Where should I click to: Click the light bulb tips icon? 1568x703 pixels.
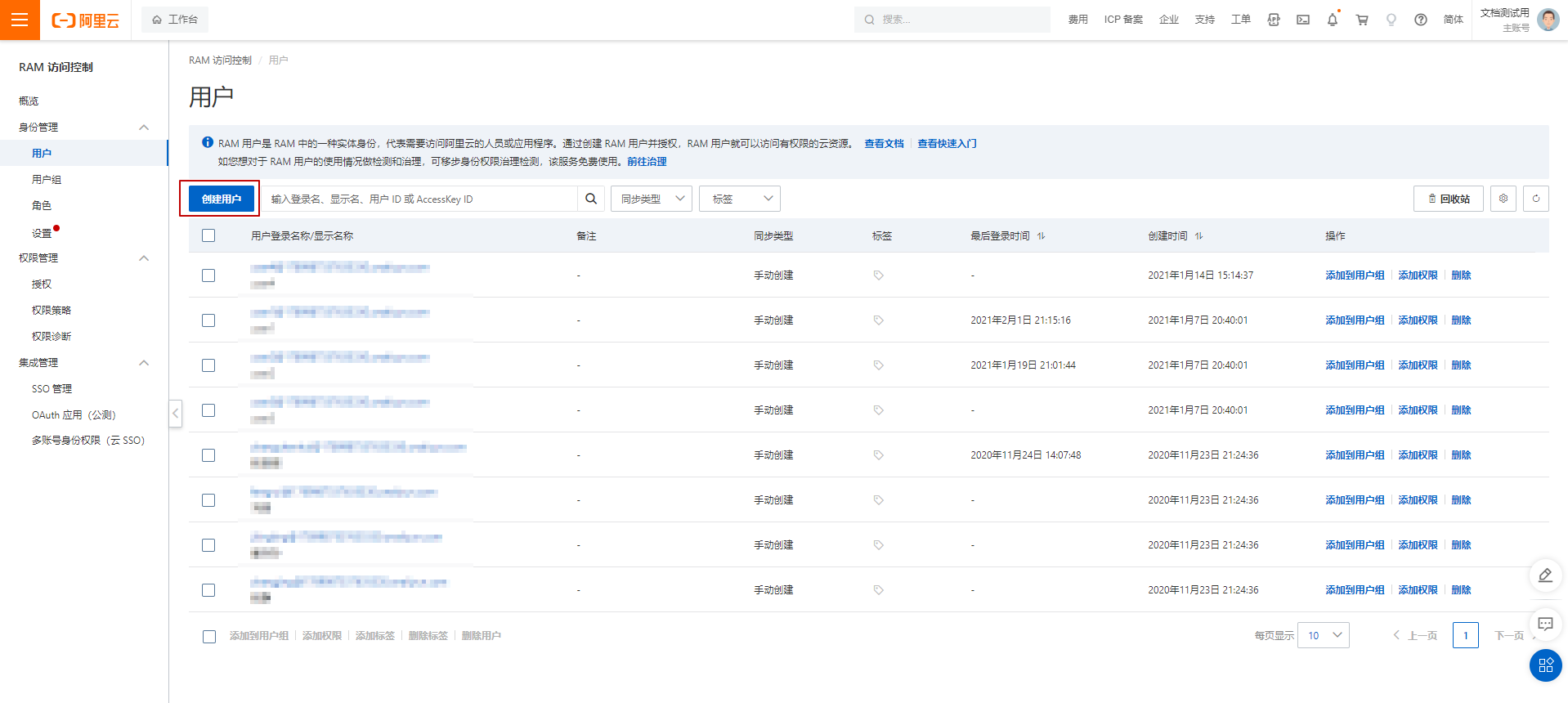coord(1391,20)
